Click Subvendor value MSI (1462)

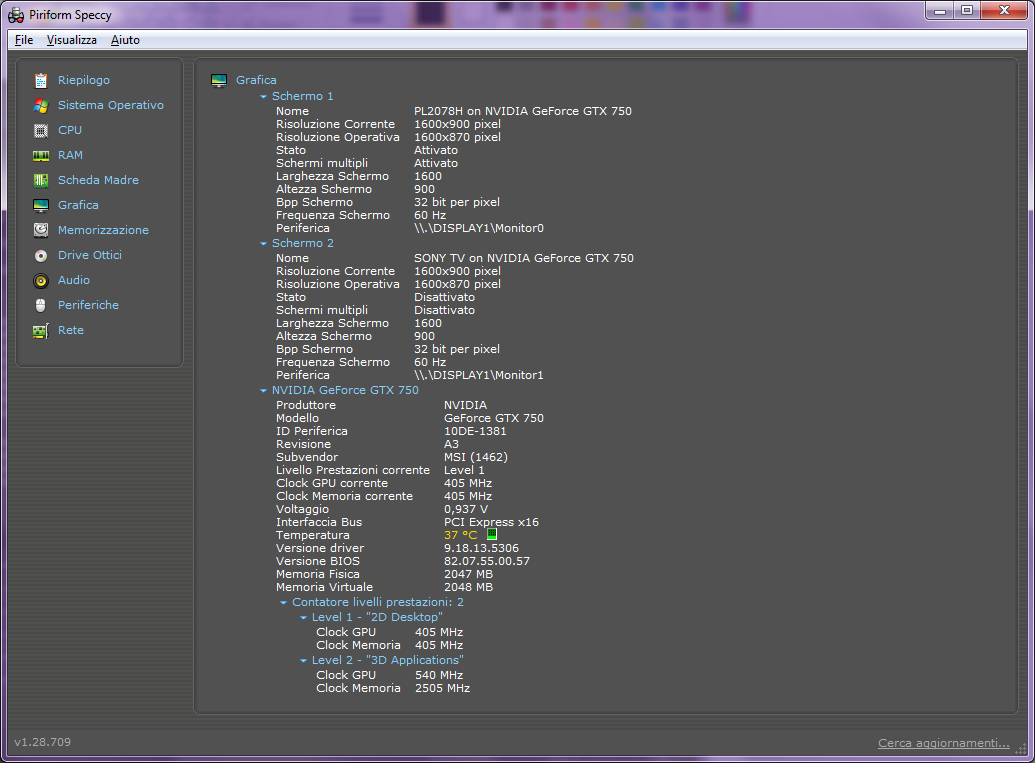coord(475,457)
